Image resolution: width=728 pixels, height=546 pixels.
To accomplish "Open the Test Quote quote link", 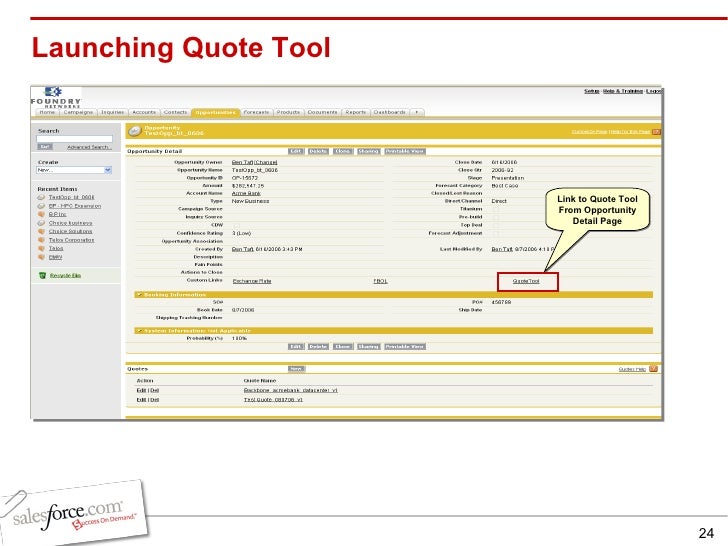I will coord(273,400).
